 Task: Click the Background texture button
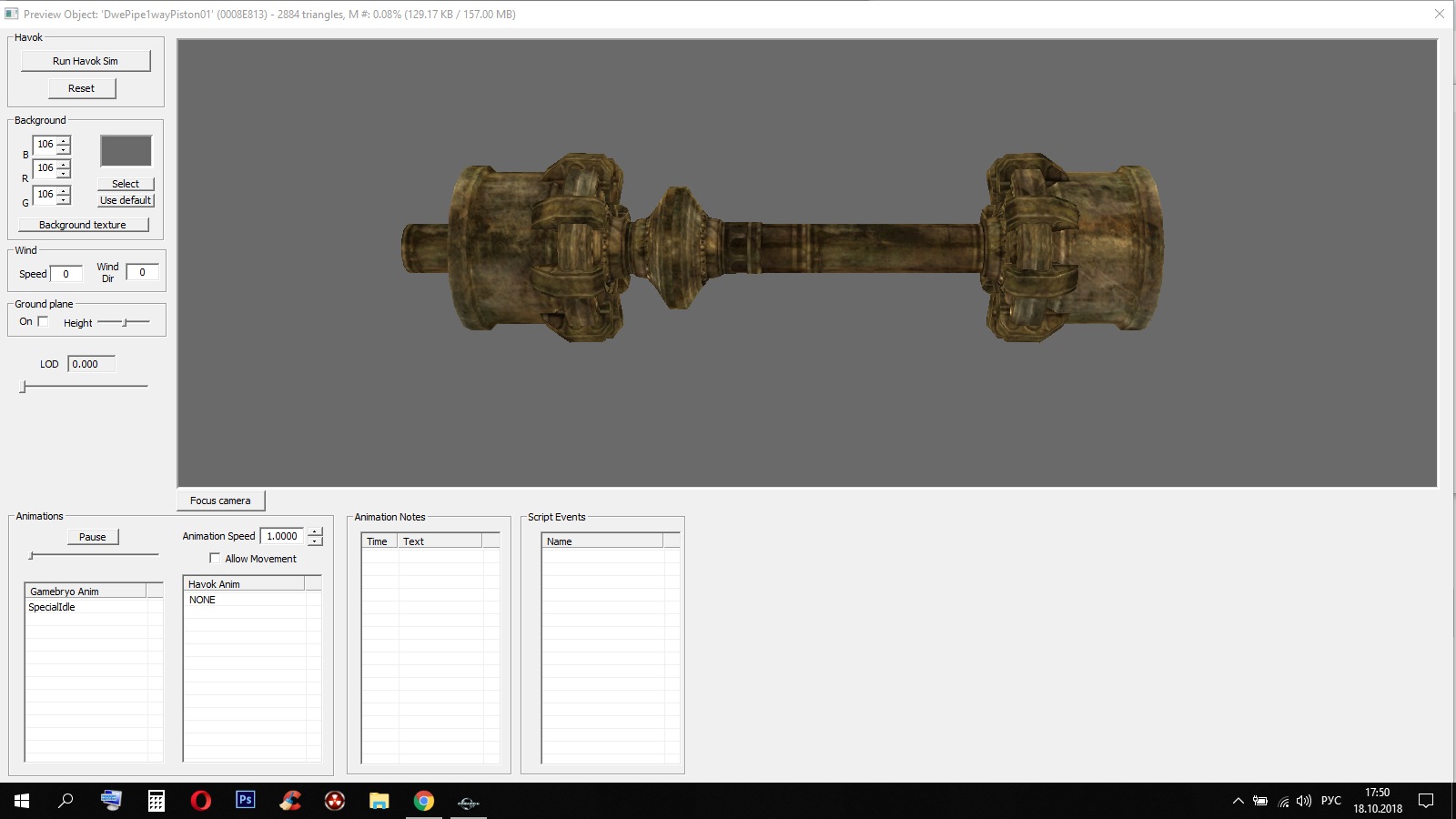pyautogui.click(x=83, y=225)
